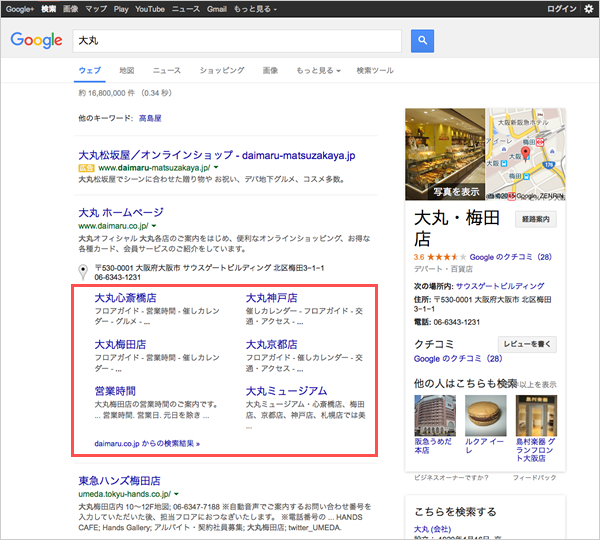
Task: Click the 島村楽器 thumbnail image
Action: click(x=536, y=416)
